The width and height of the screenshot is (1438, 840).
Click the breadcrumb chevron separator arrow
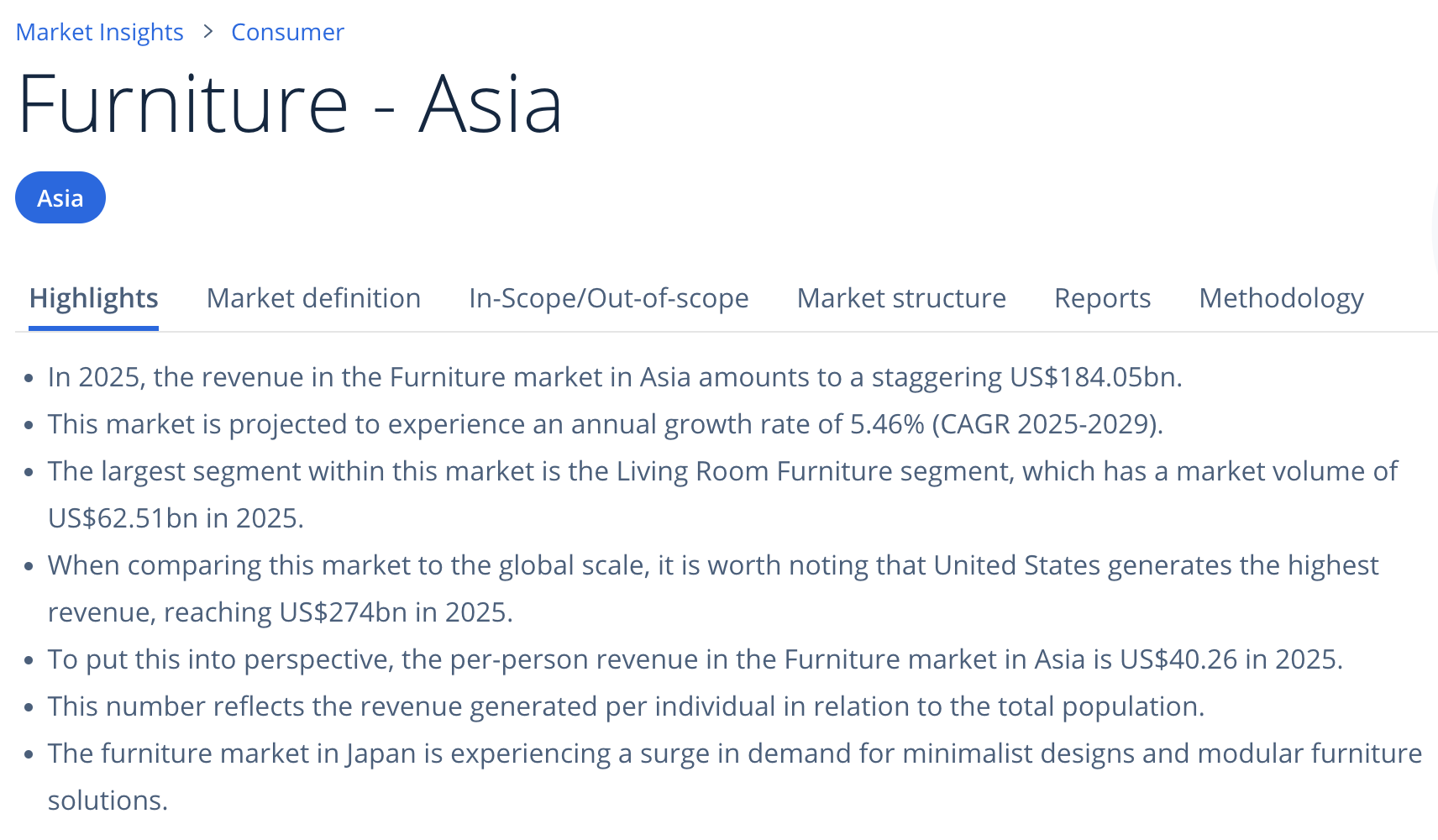pos(208,32)
